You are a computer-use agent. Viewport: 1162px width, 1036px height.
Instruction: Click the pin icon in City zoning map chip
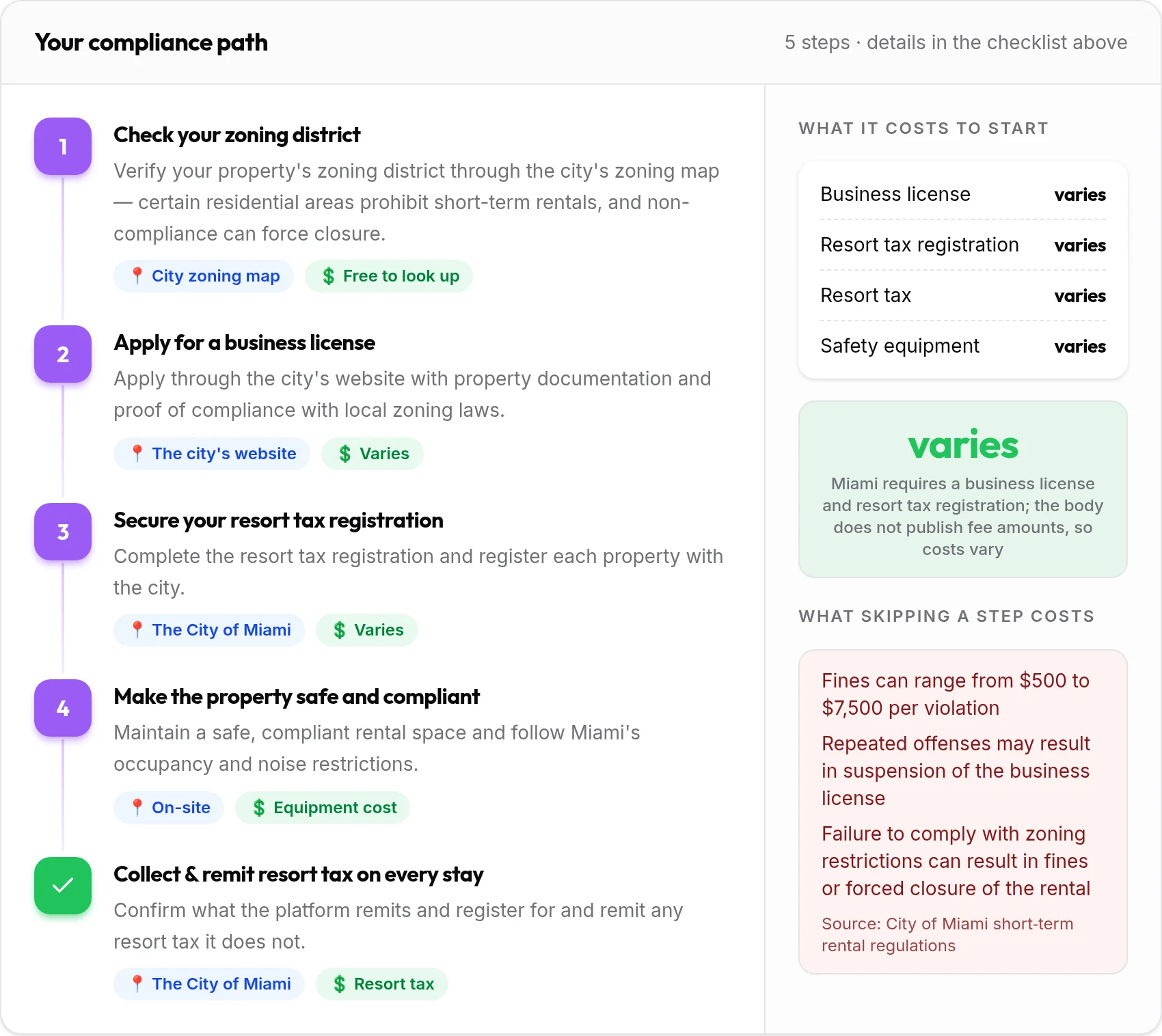pos(137,276)
